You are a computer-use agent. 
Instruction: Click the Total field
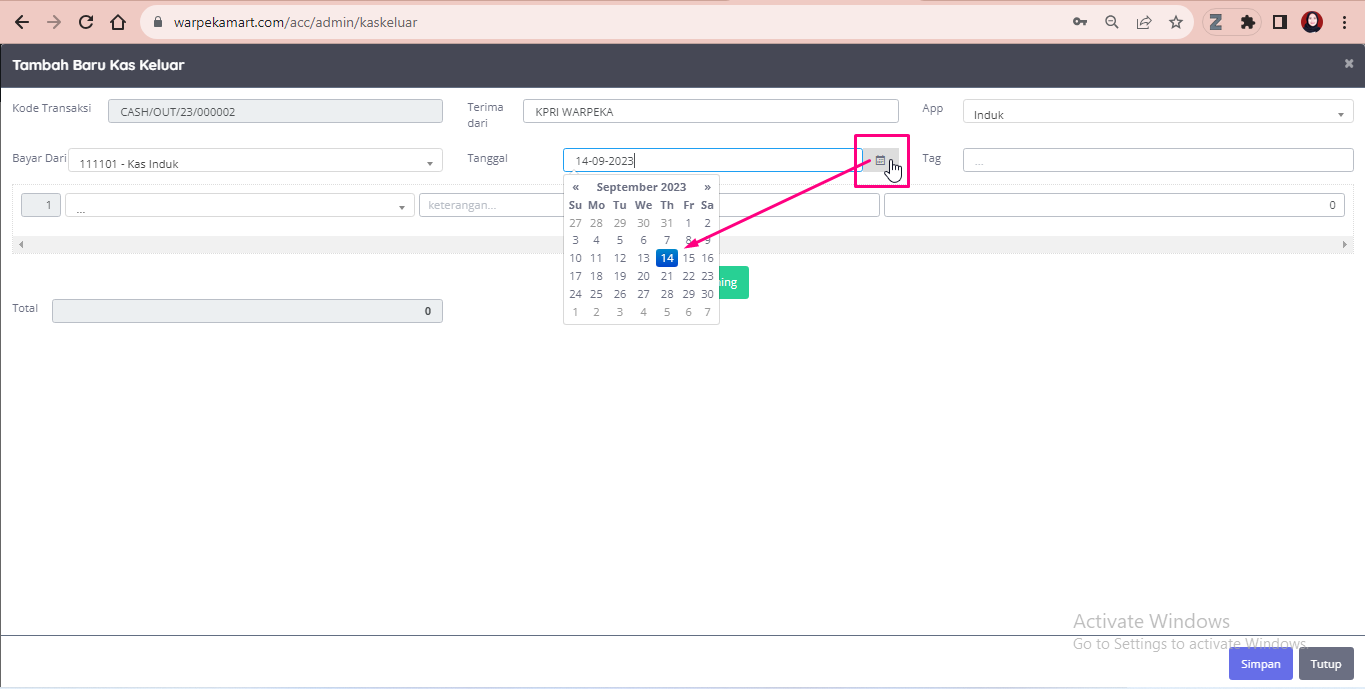pos(247,311)
